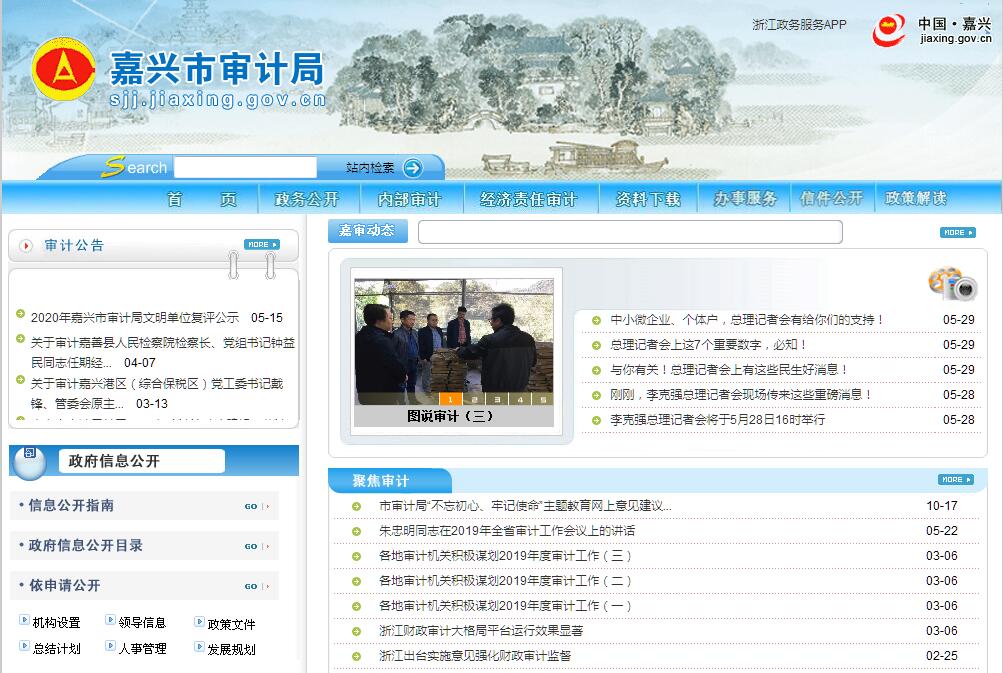Open the 政务公开 navigation menu
The image size is (1003, 673).
306,199
